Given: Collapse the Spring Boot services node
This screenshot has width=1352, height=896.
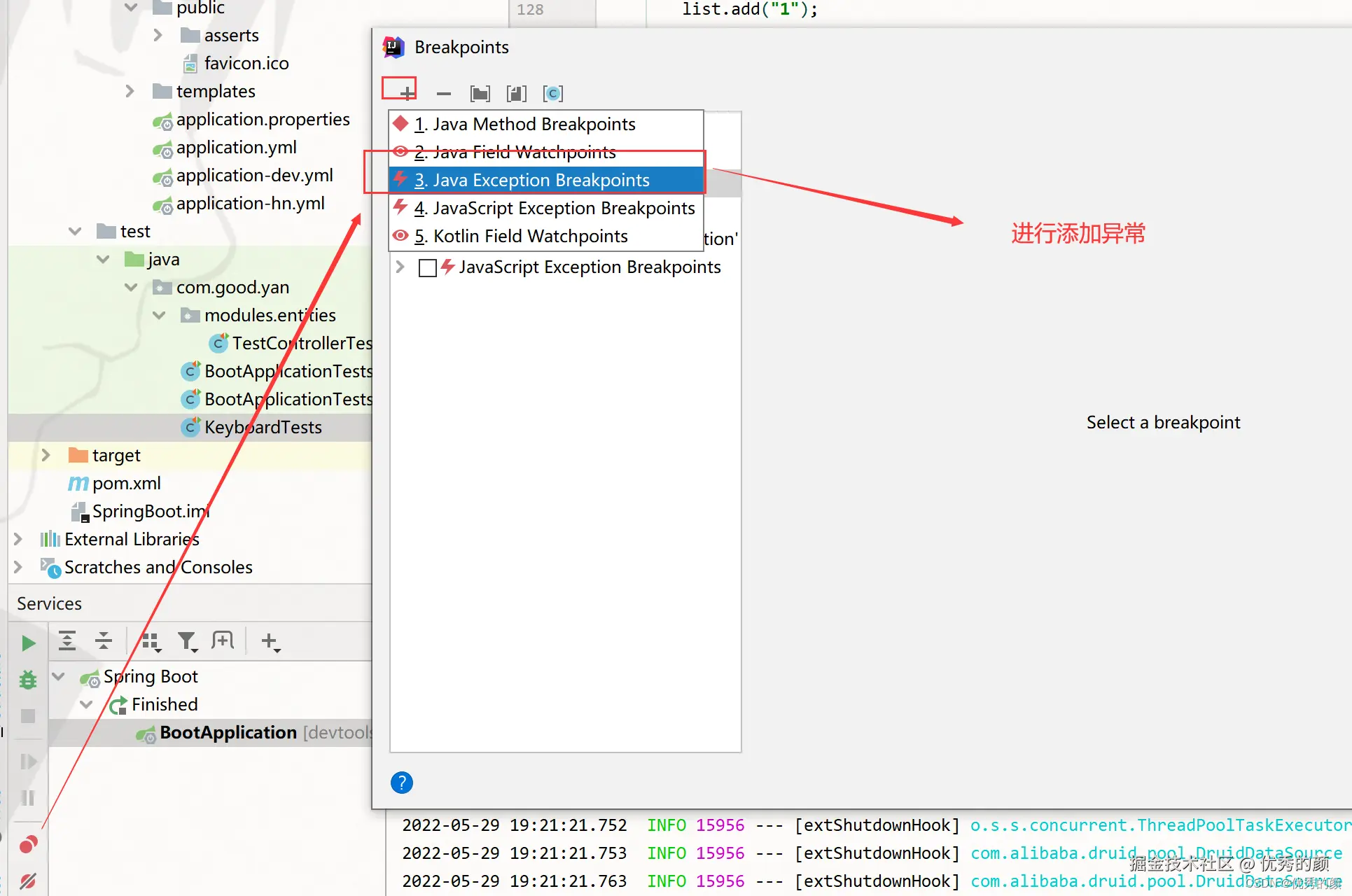Looking at the screenshot, I should point(59,676).
